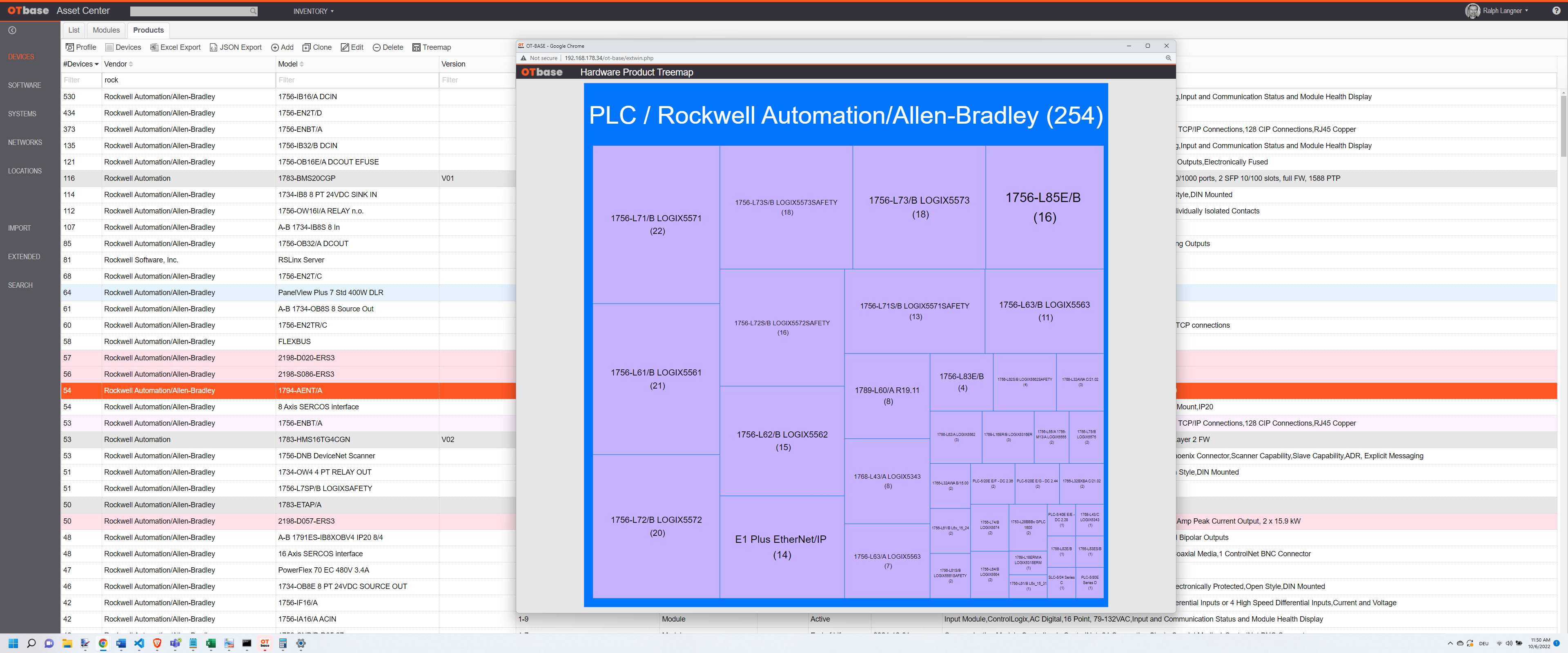This screenshot has height=653, width=1568.
Task: Collapse the left sidebar arrow
Action: coord(12,30)
